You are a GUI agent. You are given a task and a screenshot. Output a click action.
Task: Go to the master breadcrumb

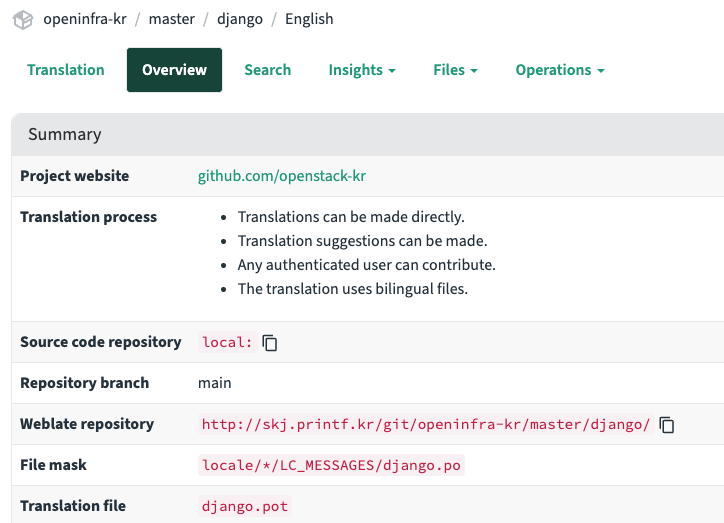tap(171, 19)
